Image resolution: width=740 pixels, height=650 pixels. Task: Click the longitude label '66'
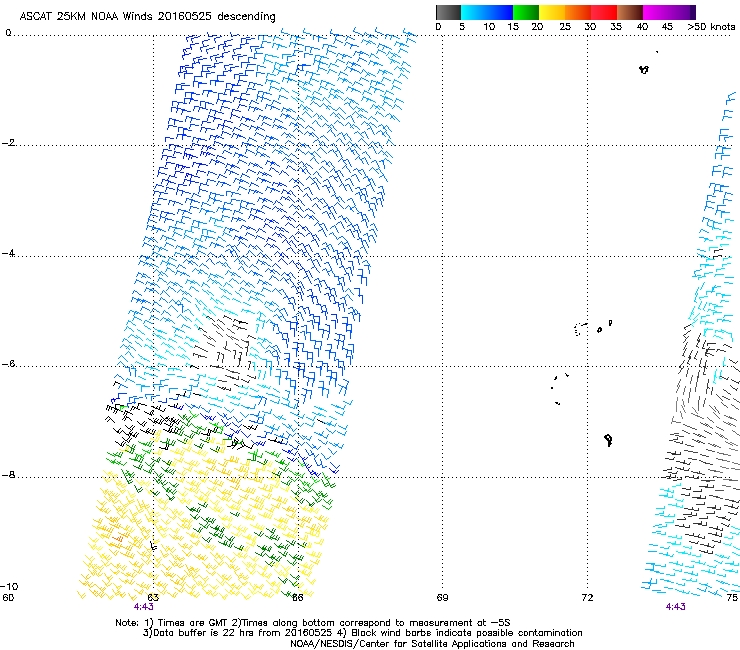(x=297, y=598)
